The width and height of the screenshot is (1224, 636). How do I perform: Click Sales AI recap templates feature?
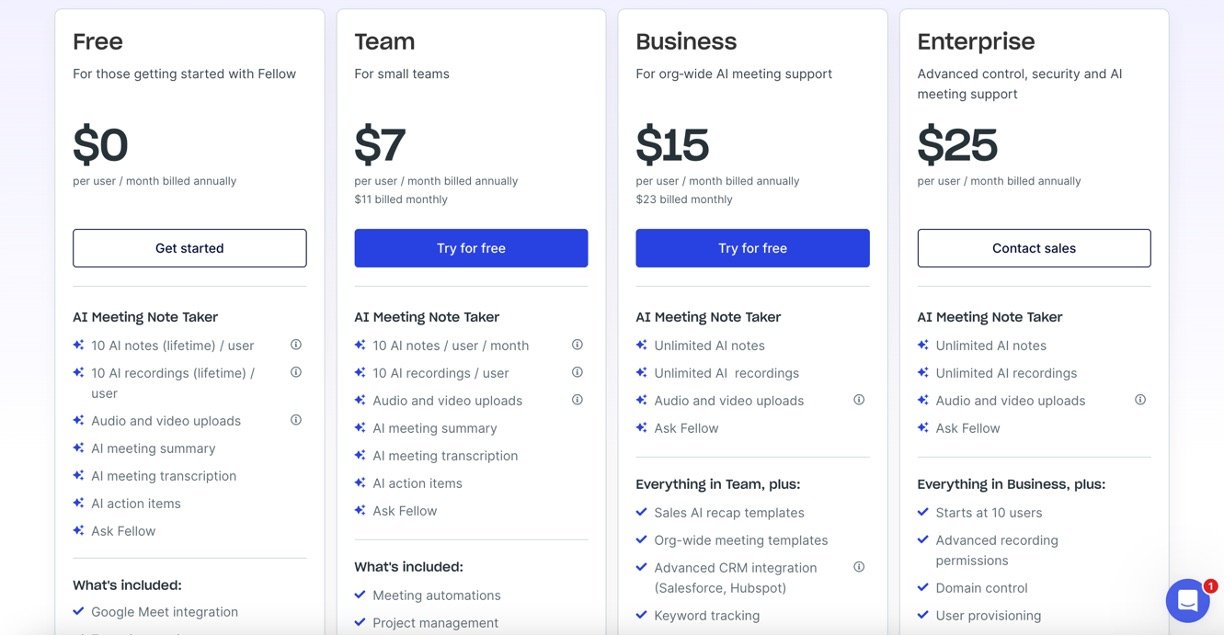tap(729, 513)
